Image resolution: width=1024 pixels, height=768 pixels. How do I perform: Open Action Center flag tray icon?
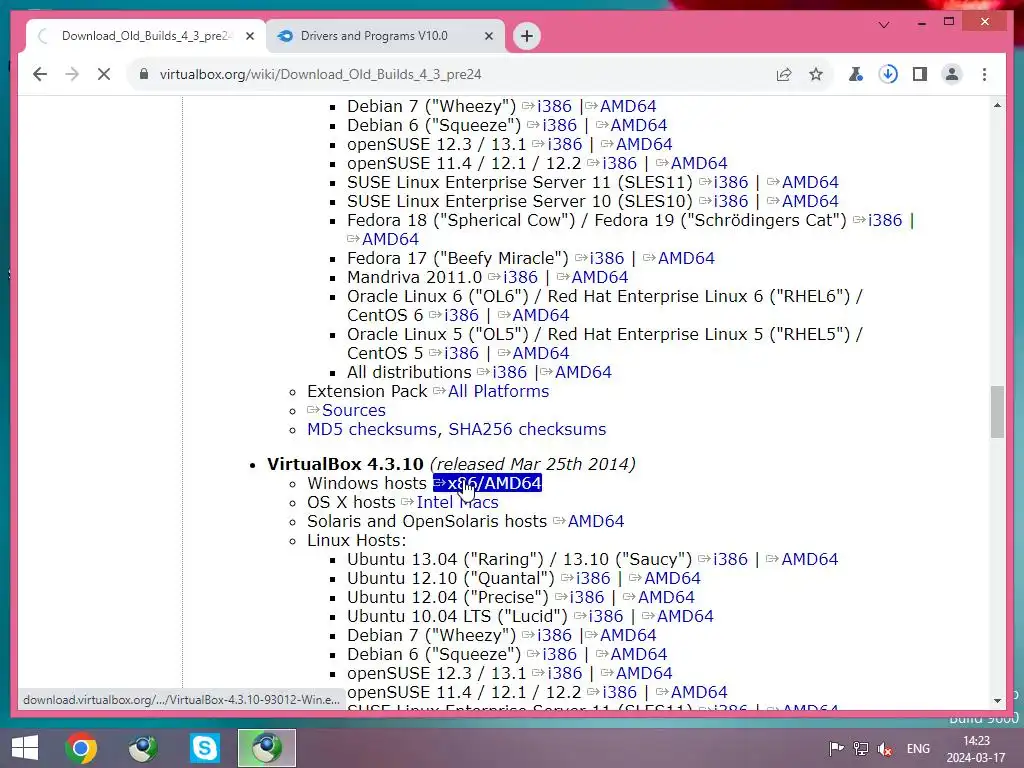(x=836, y=748)
